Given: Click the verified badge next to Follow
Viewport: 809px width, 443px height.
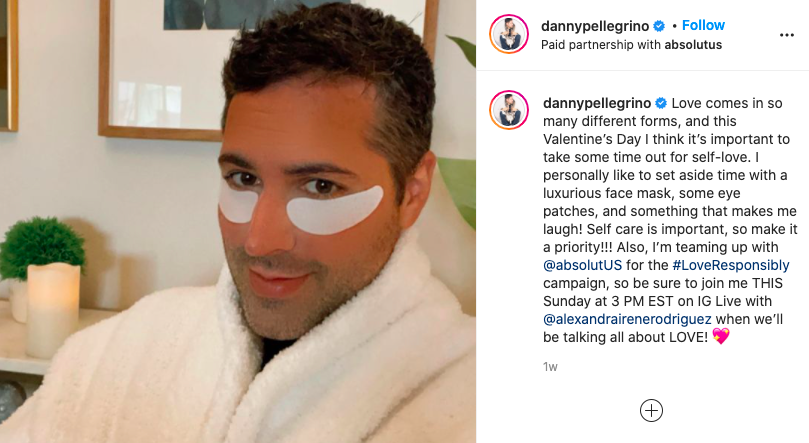Looking at the screenshot, I should (659, 26).
